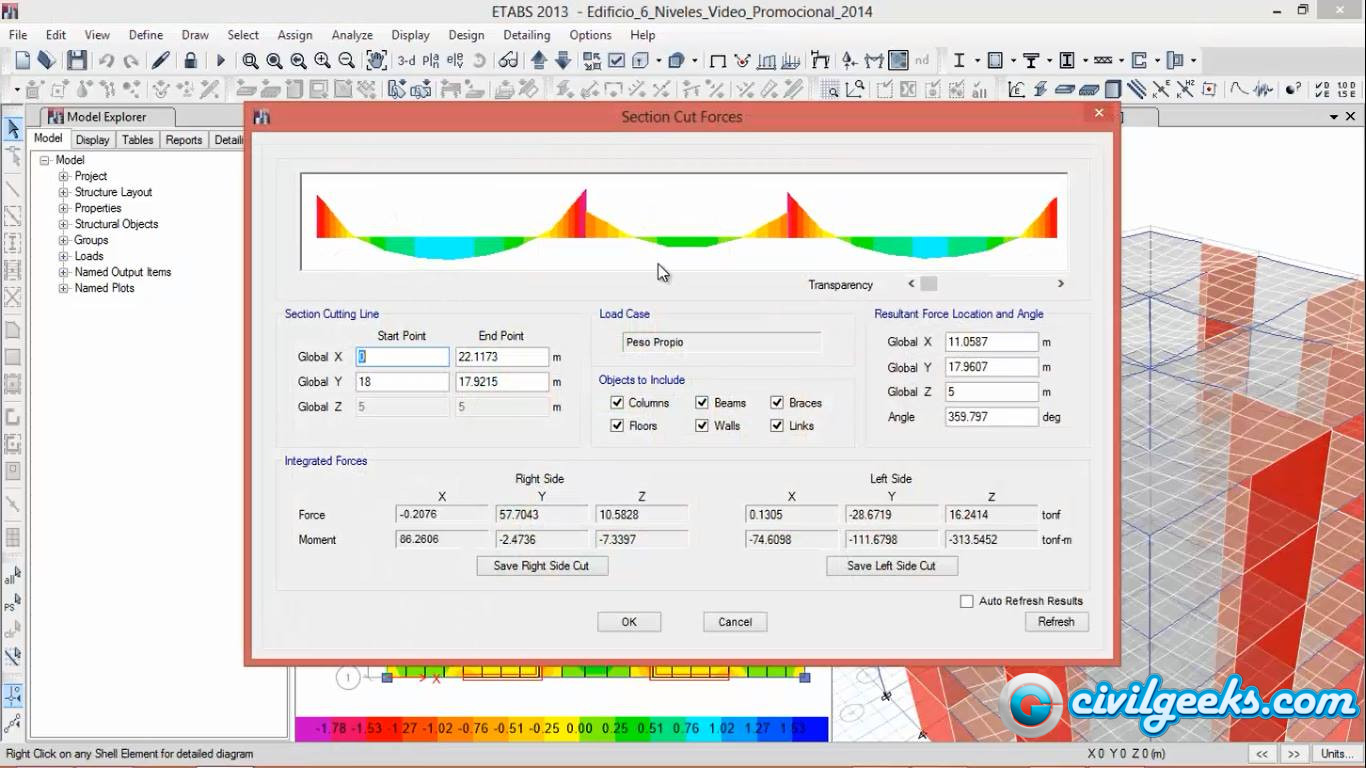This screenshot has width=1366, height=768.
Task: Click the Lock/Unlock Model padlock icon
Action: pyautogui.click(x=191, y=61)
